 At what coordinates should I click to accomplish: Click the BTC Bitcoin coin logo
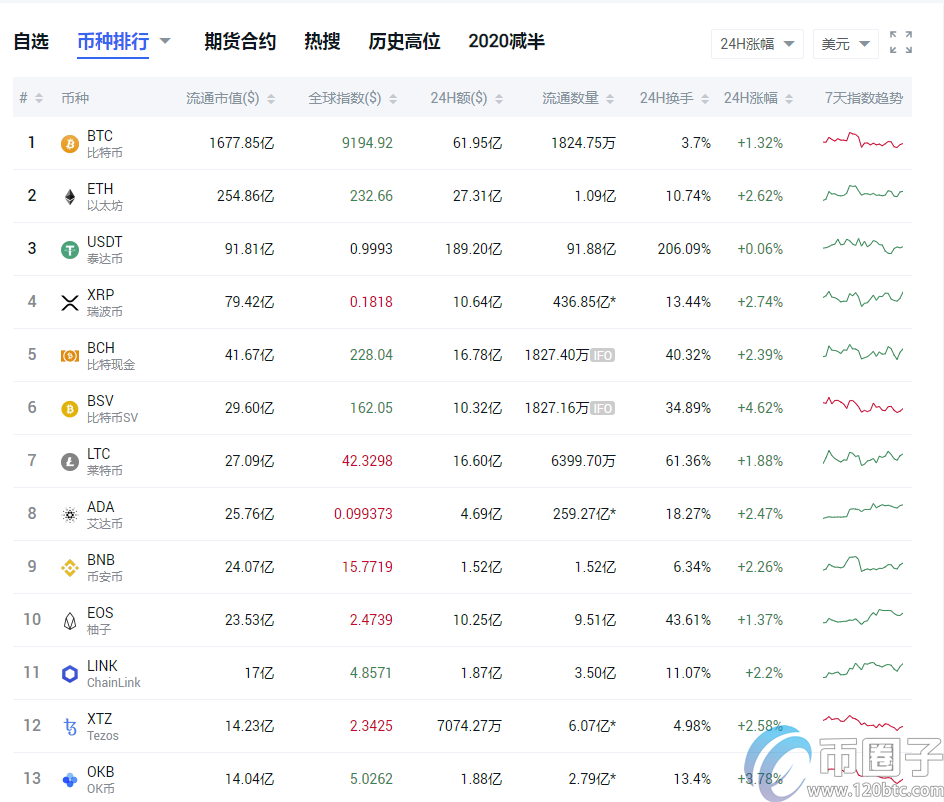point(70,144)
